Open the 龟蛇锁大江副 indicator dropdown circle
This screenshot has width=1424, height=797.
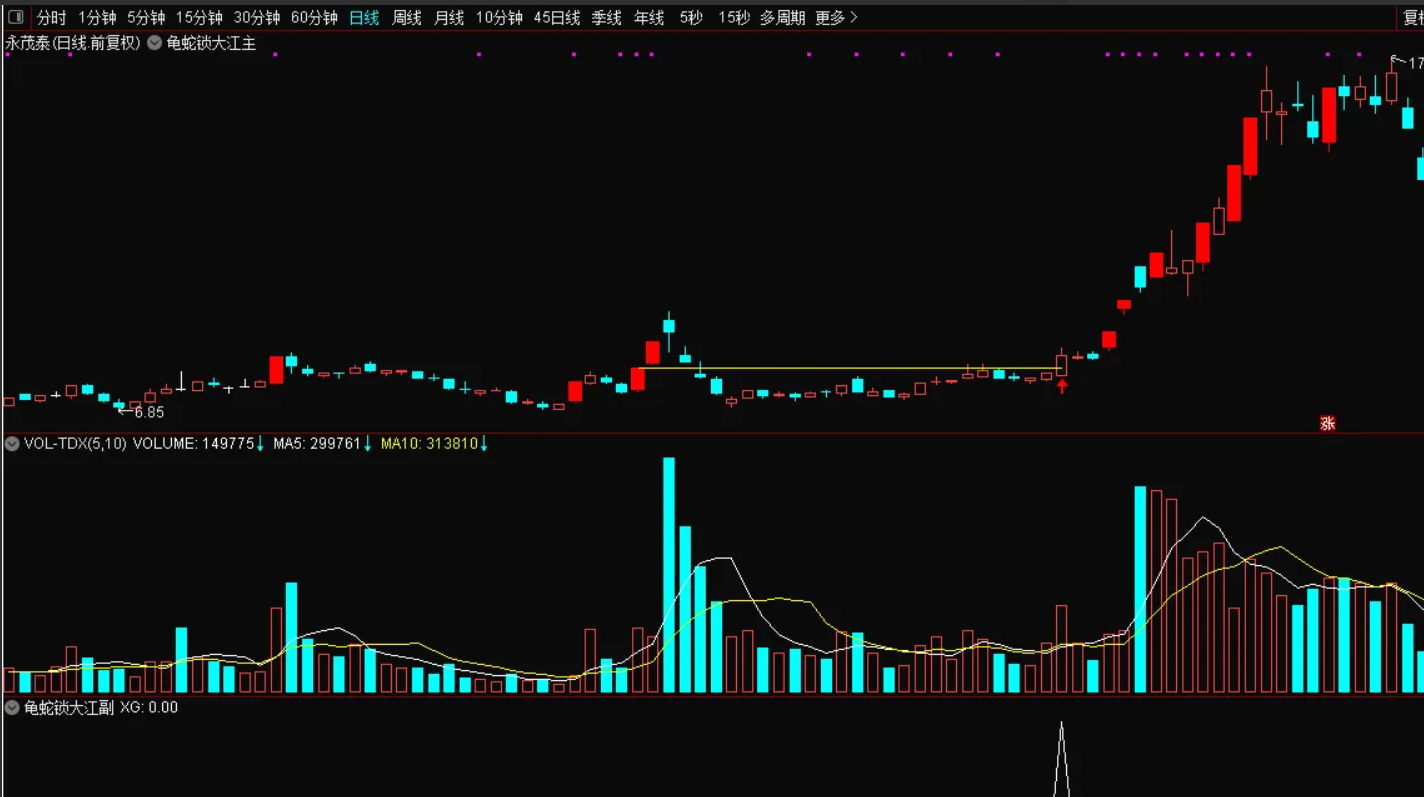pyautogui.click(x=12, y=708)
